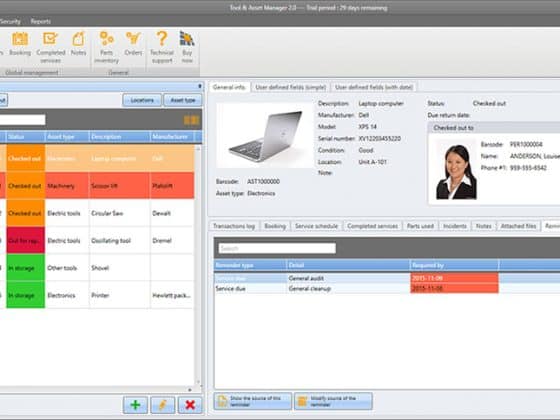
Task: Sort by Asset type column header
Action: click(67, 137)
